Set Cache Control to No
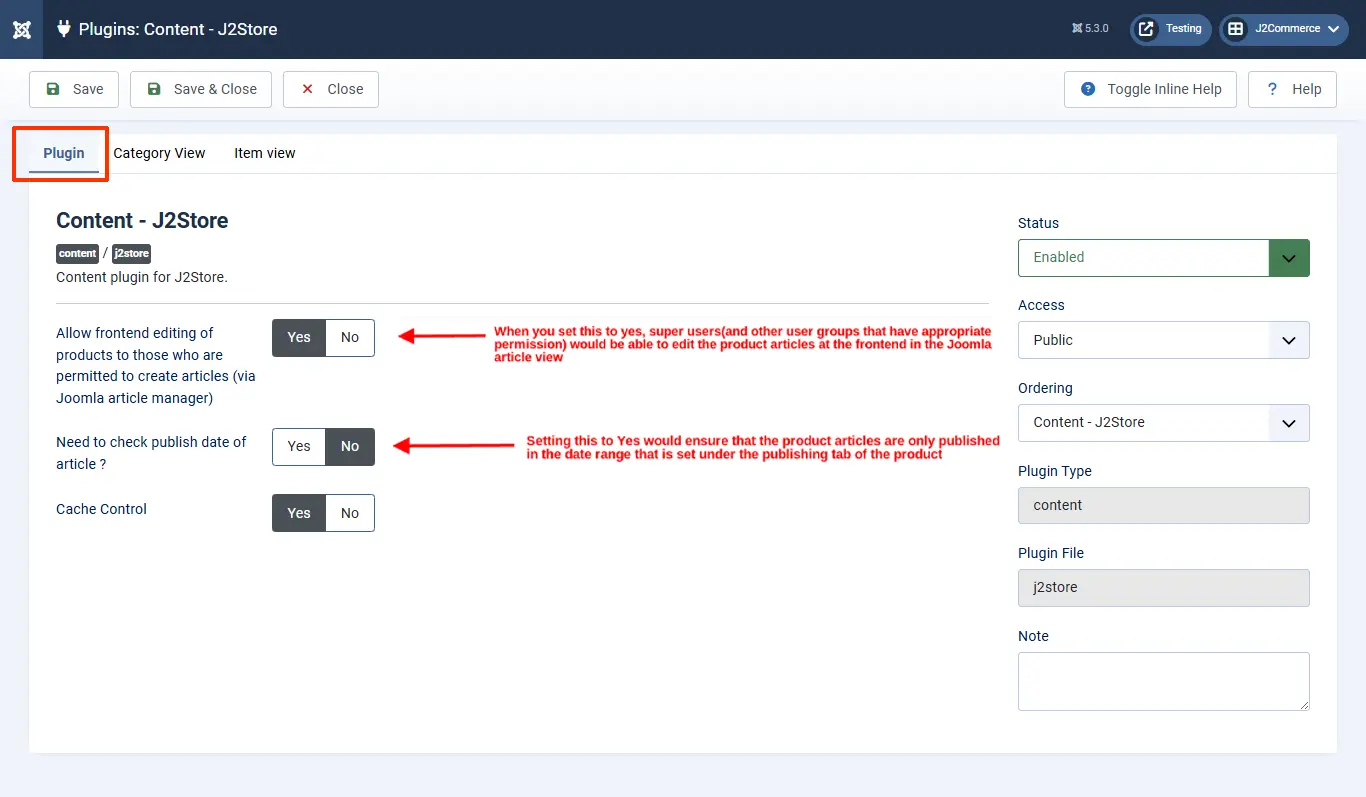The height and width of the screenshot is (797, 1366). (x=350, y=513)
